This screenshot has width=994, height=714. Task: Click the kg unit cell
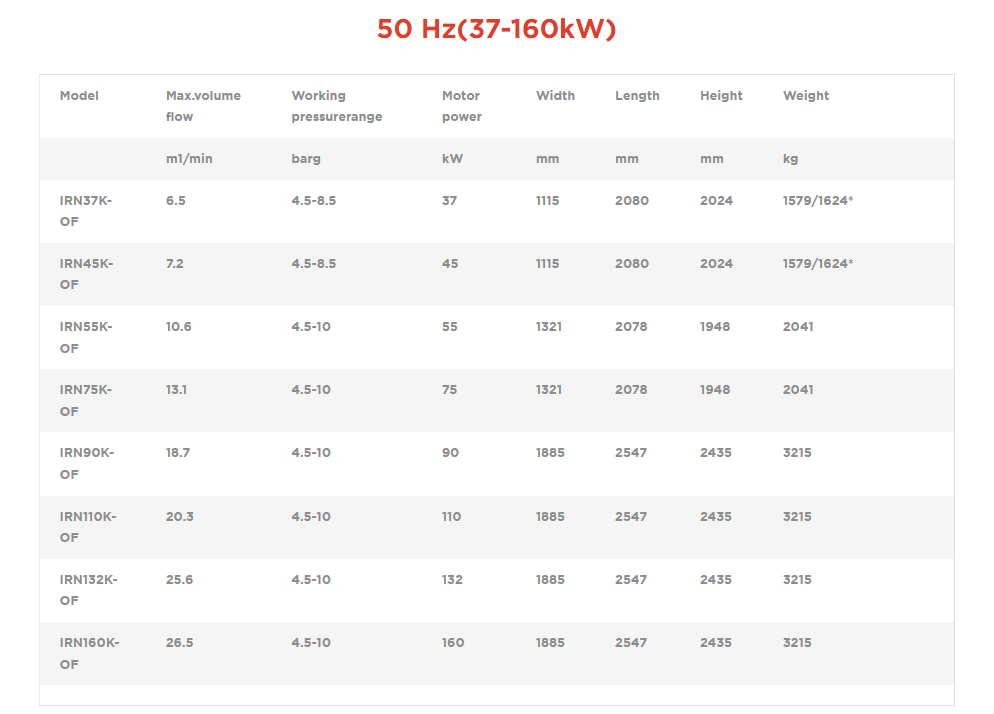790,159
